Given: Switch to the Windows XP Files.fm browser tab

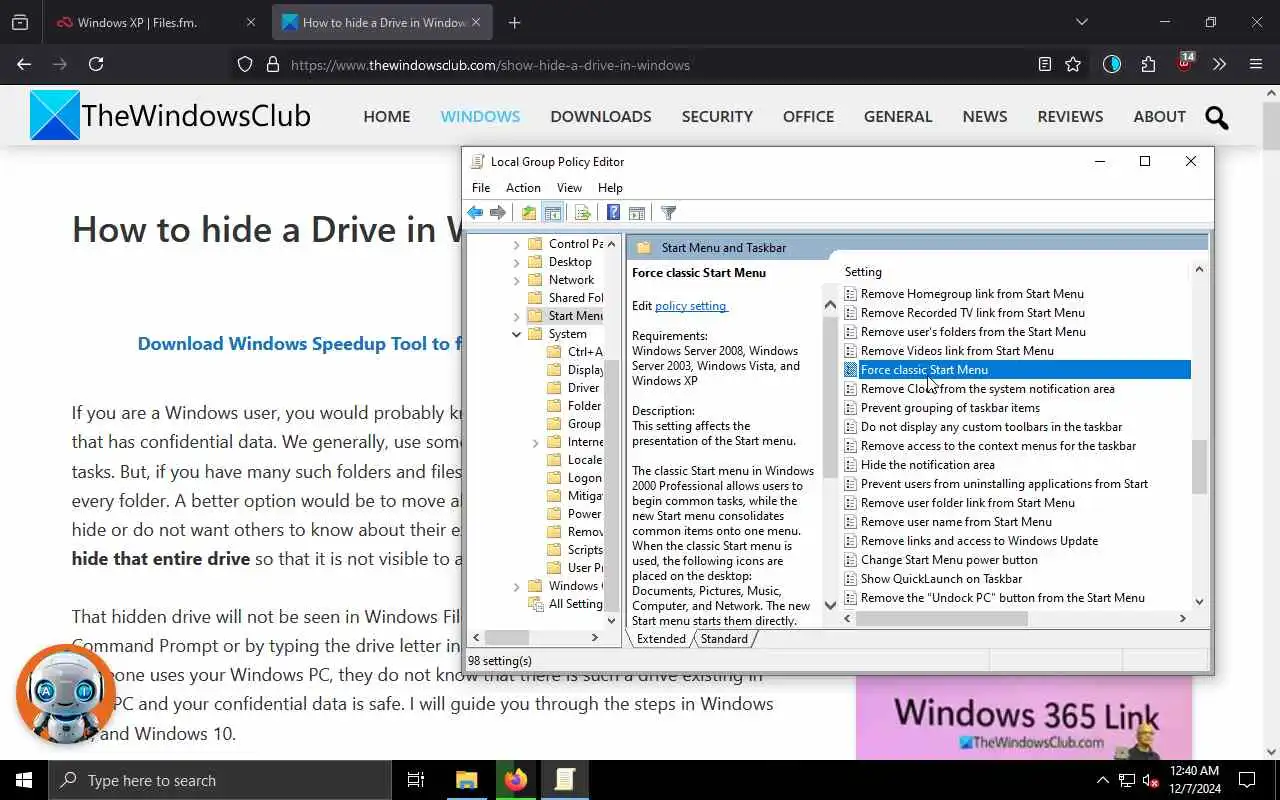Looking at the screenshot, I should pos(157,22).
